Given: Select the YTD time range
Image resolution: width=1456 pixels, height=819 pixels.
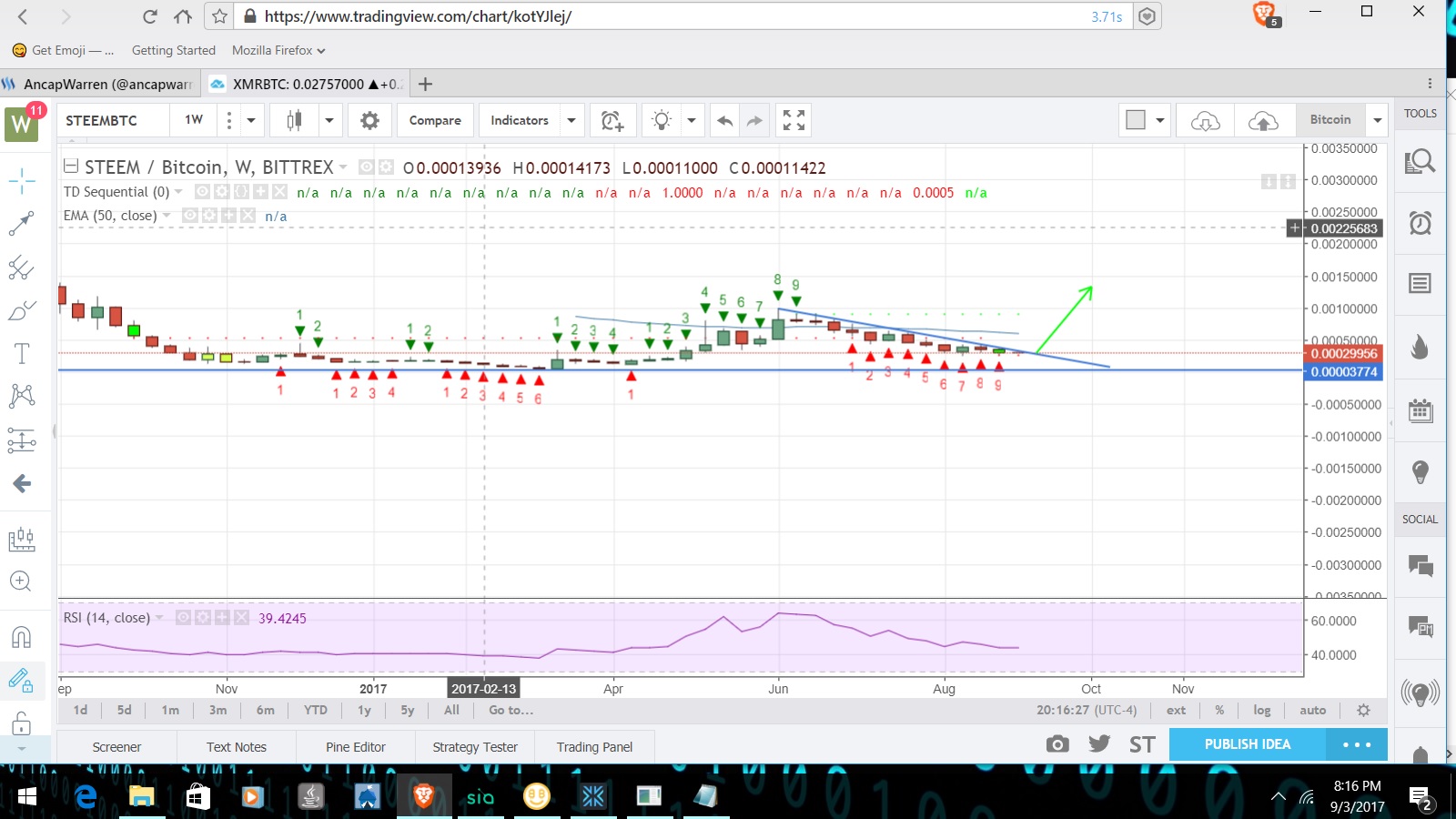Looking at the screenshot, I should [315, 710].
